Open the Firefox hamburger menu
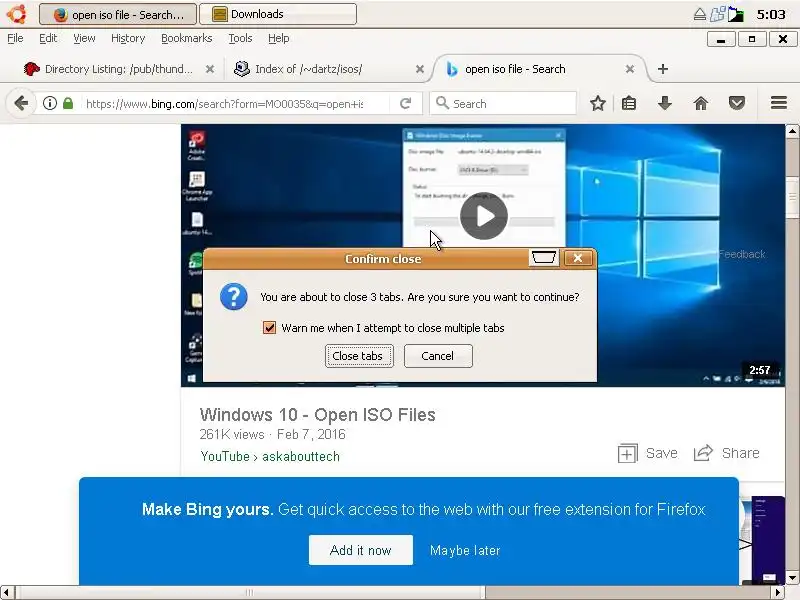 click(779, 104)
